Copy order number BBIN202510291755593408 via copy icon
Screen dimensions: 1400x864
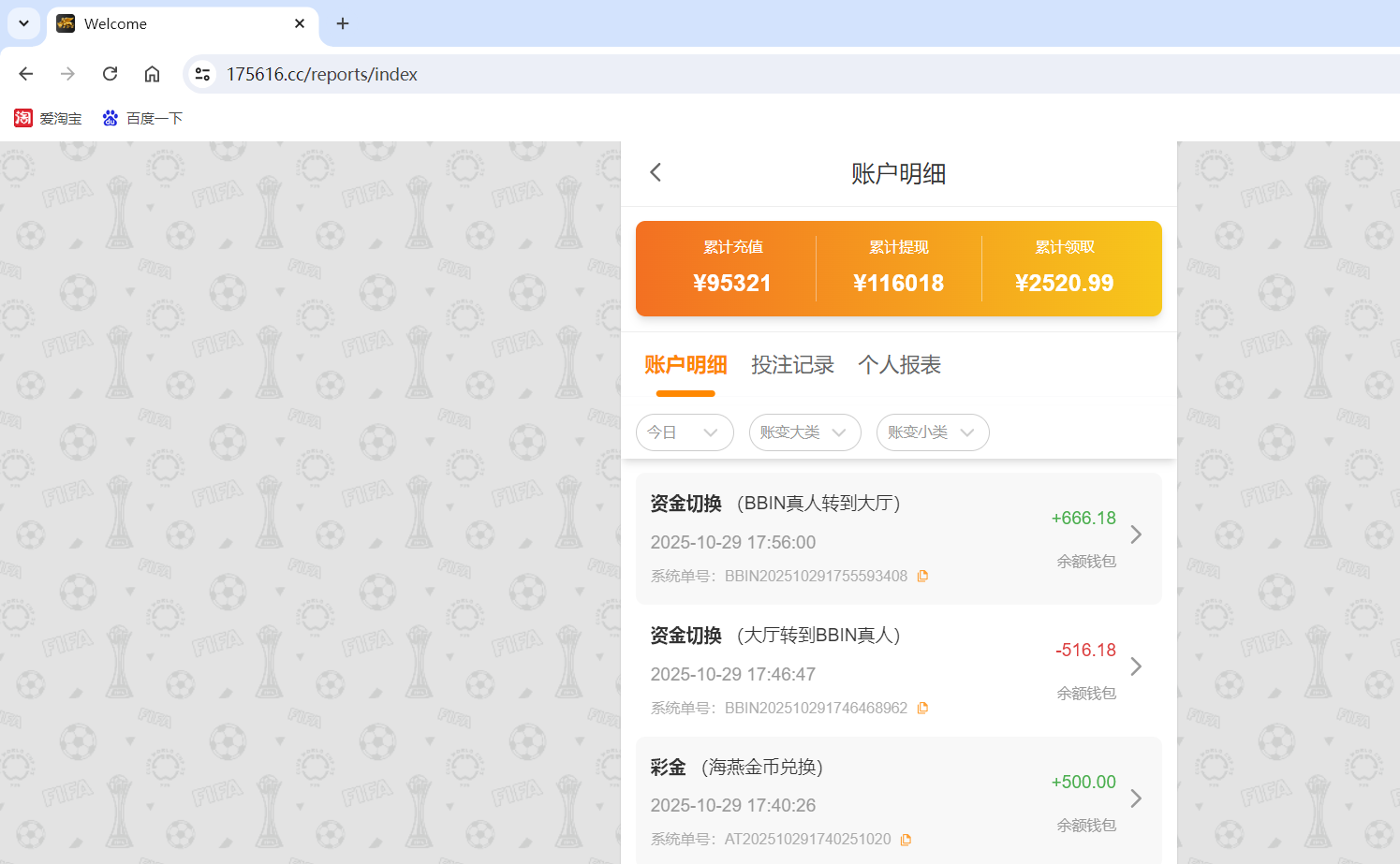[923, 575]
